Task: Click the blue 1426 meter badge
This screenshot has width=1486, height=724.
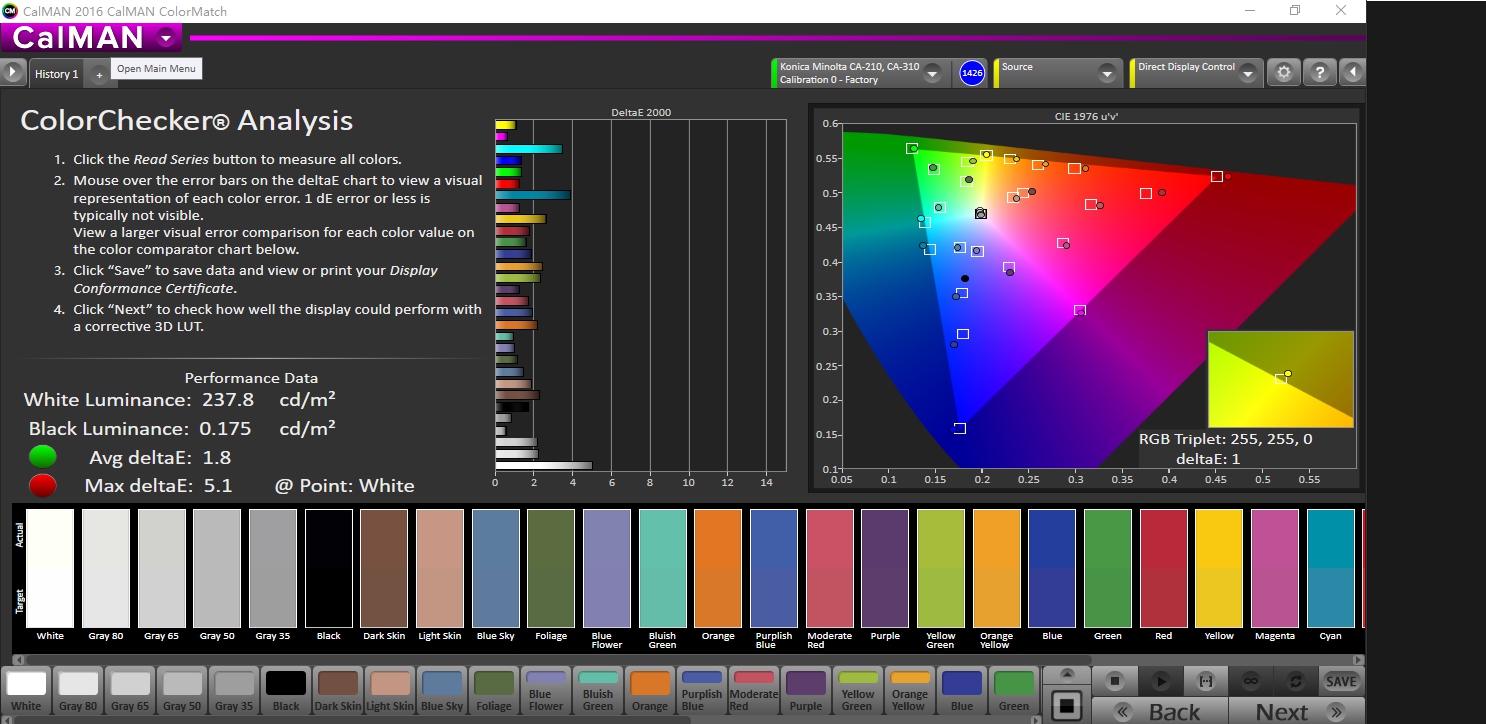Action: [972, 73]
